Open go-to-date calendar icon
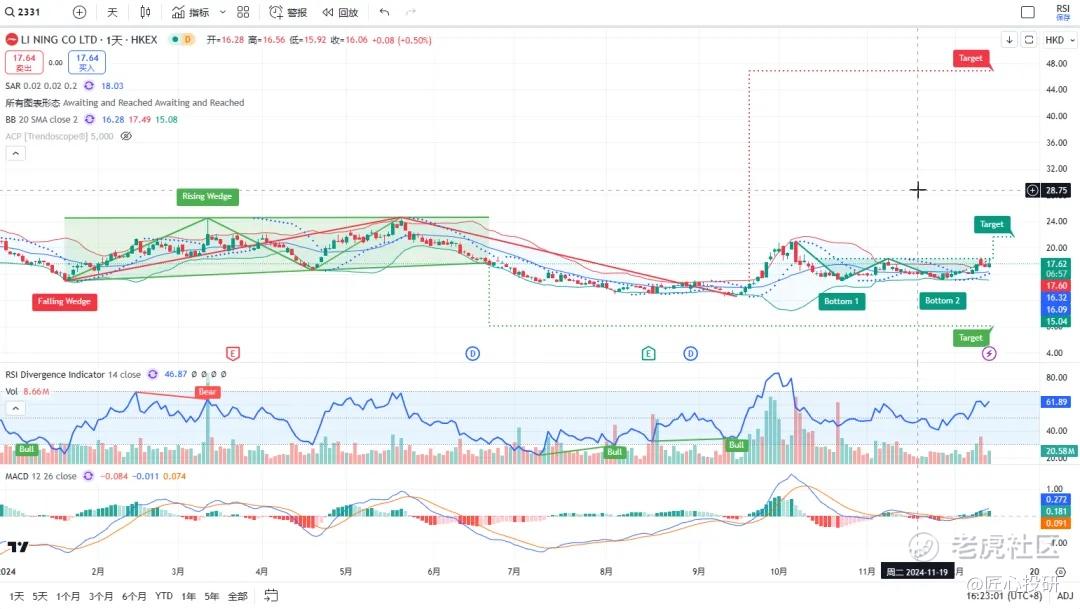The image size is (1080, 609). 271,595
